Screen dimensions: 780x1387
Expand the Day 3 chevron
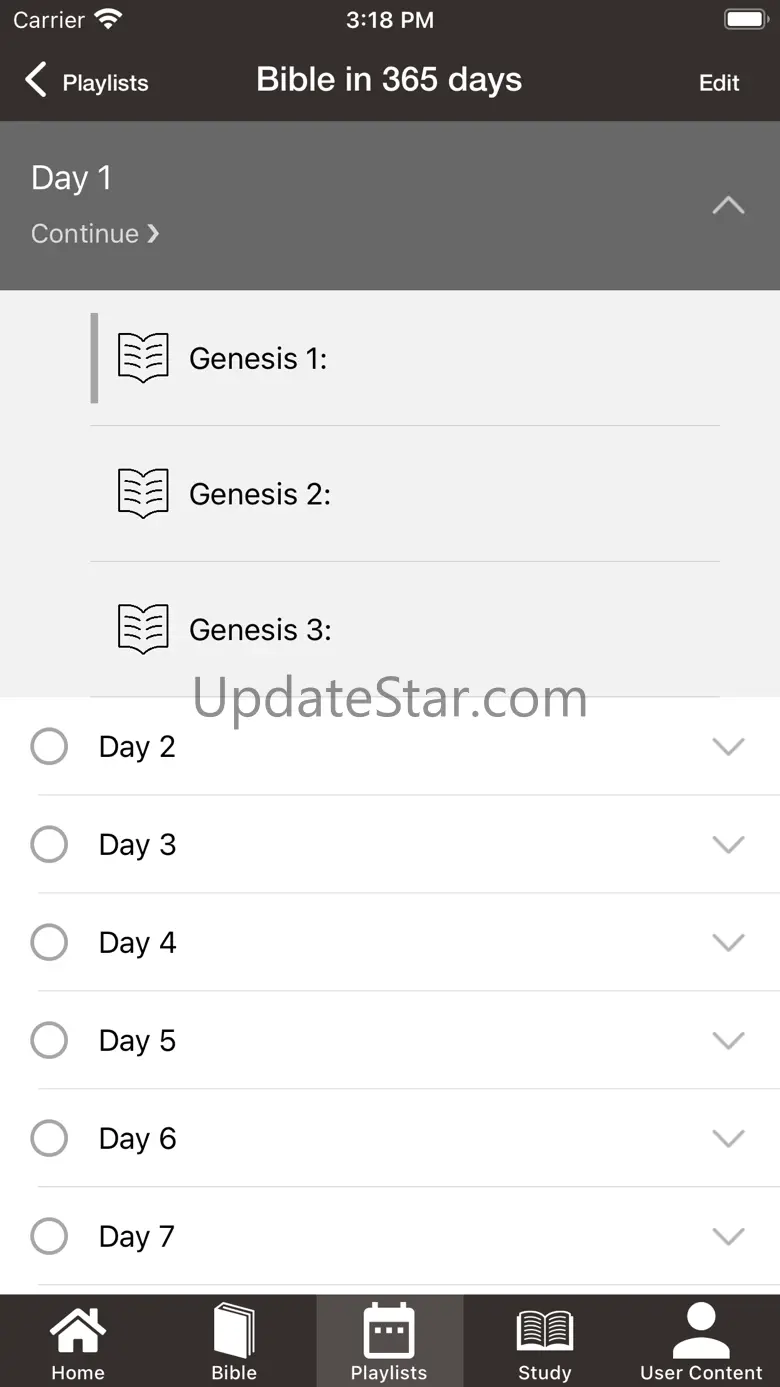click(x=728, y=845)
